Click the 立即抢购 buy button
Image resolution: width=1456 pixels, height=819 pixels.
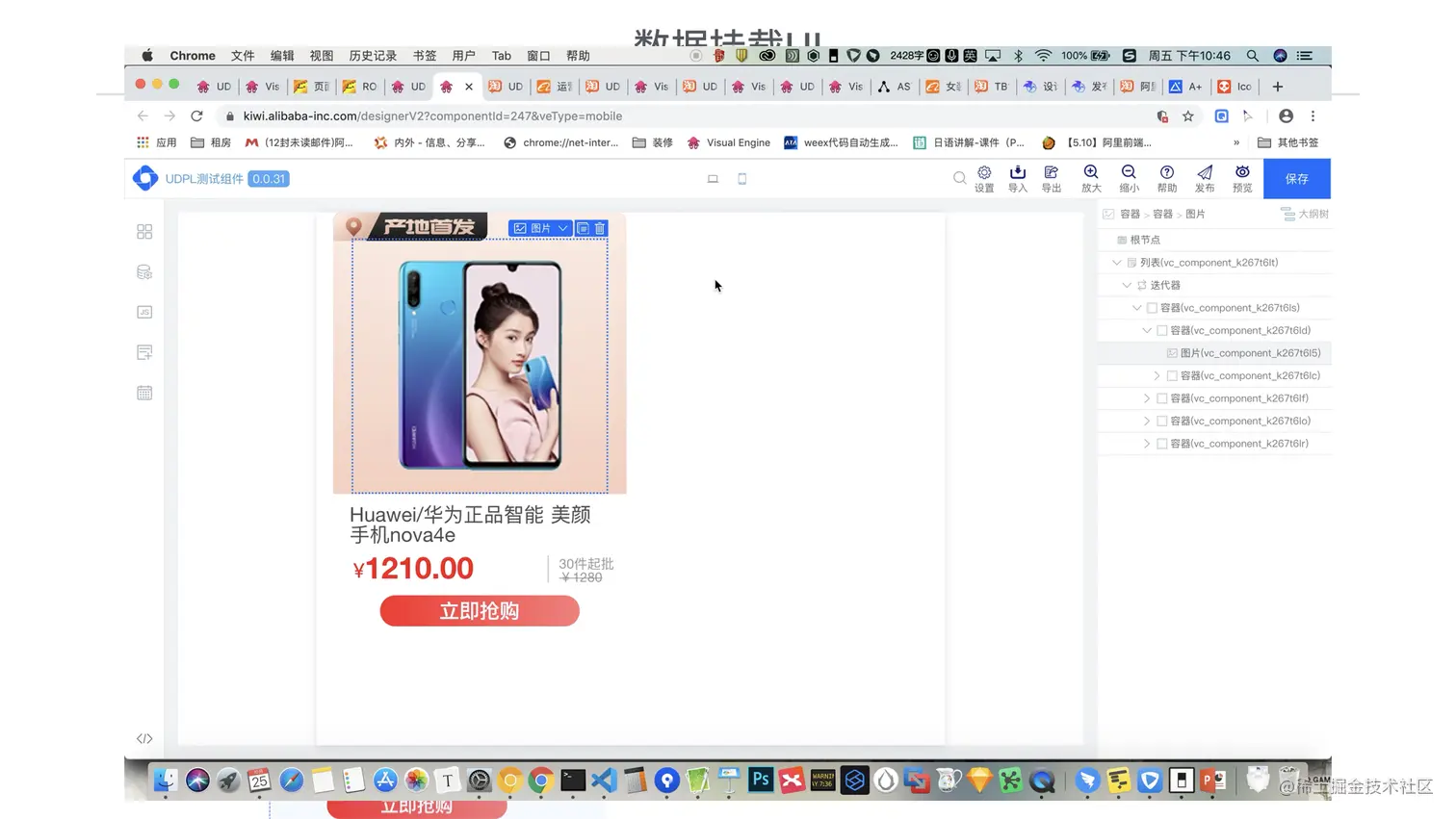[x=480, y=611]
